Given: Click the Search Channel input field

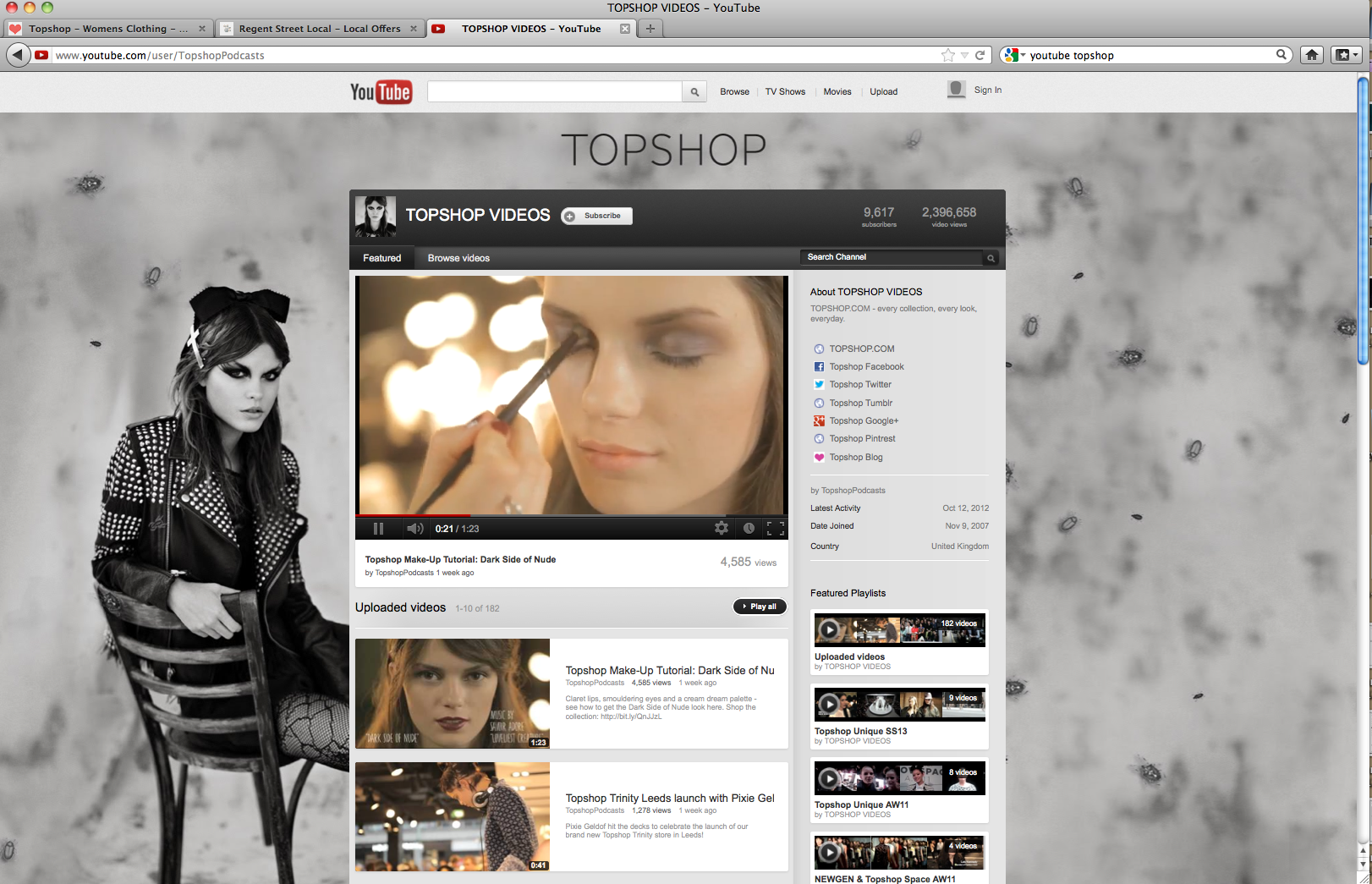Looking at the screenshot, I should point(892,257).
